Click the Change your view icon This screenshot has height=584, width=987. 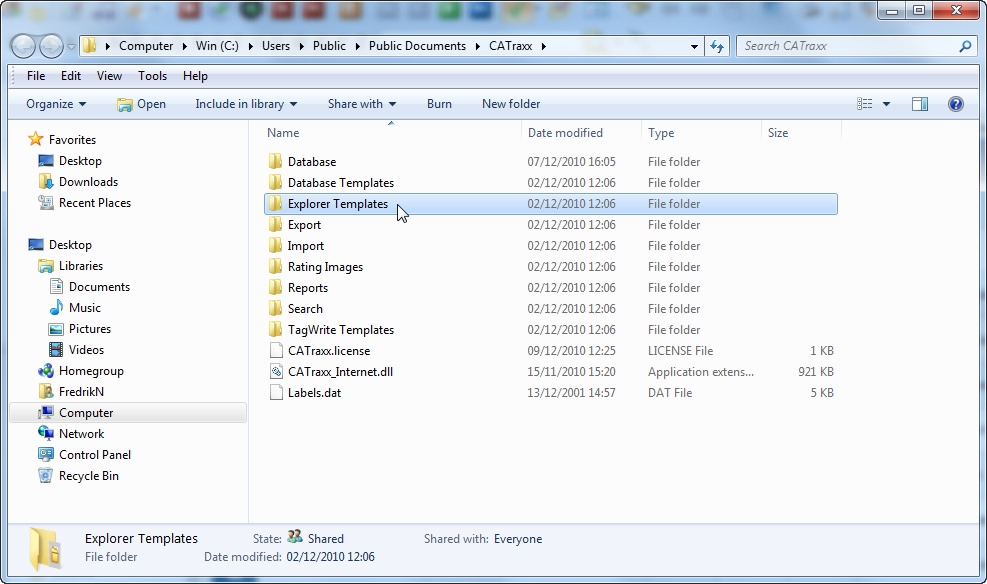pos(865,104)
